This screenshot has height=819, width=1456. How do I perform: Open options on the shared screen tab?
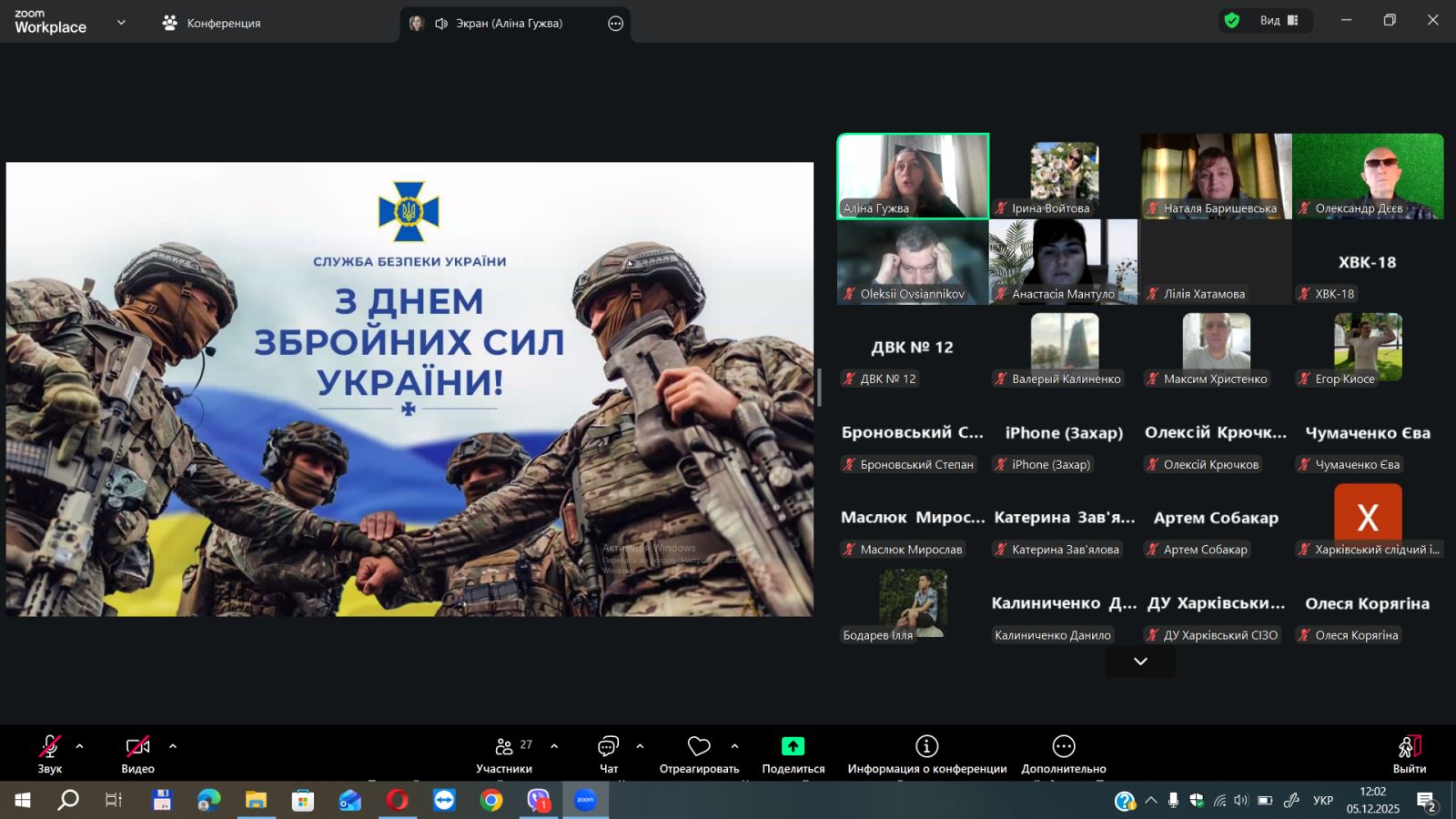coord(616,24)
